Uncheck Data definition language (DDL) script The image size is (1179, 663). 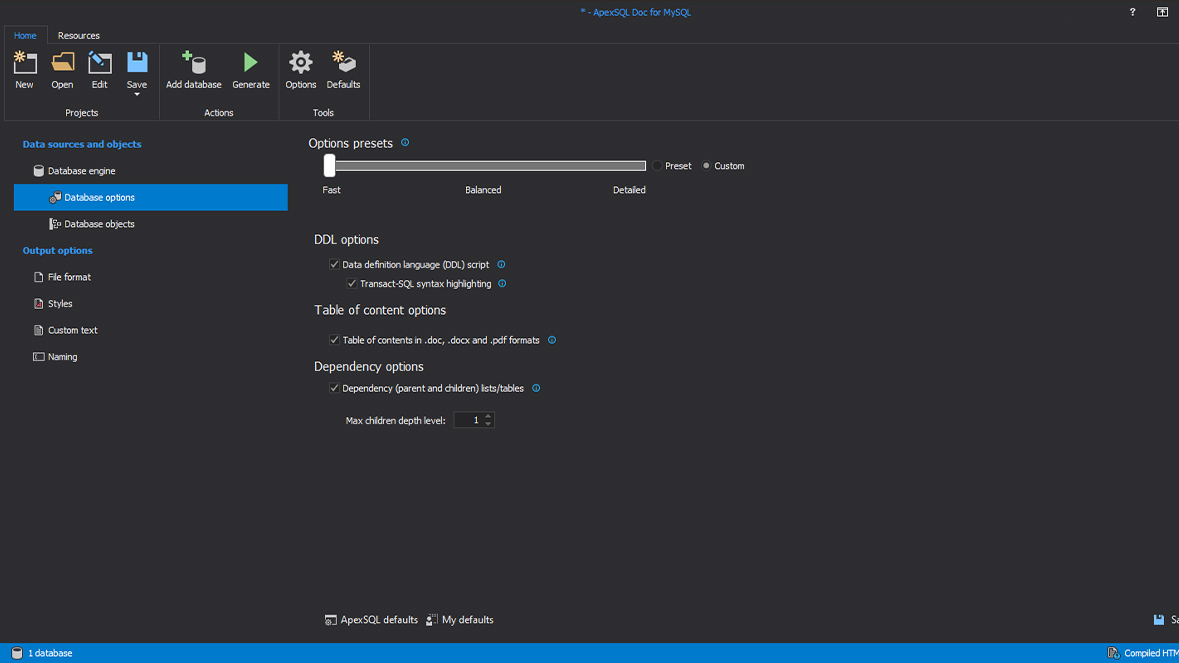(x=335, y=265)
